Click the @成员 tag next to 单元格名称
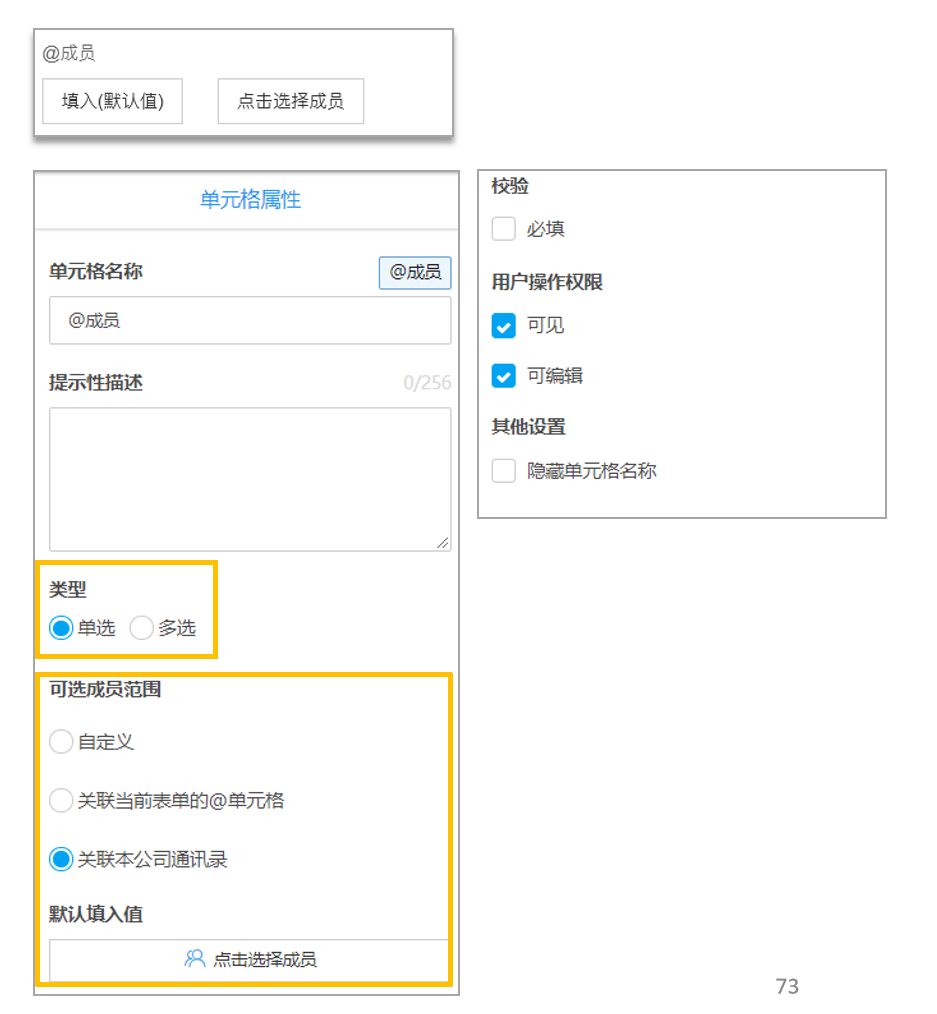 click(415, 272)
